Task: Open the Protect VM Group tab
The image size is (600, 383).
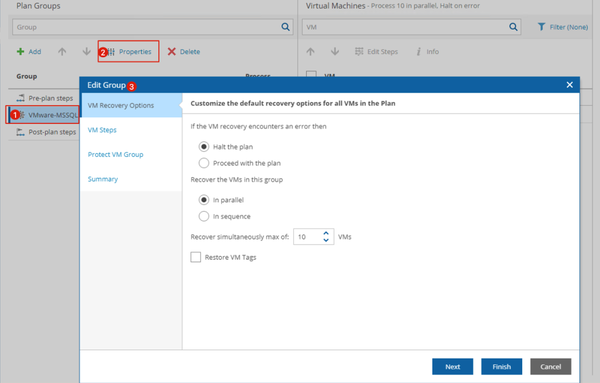Action: [x=116, y=155]
